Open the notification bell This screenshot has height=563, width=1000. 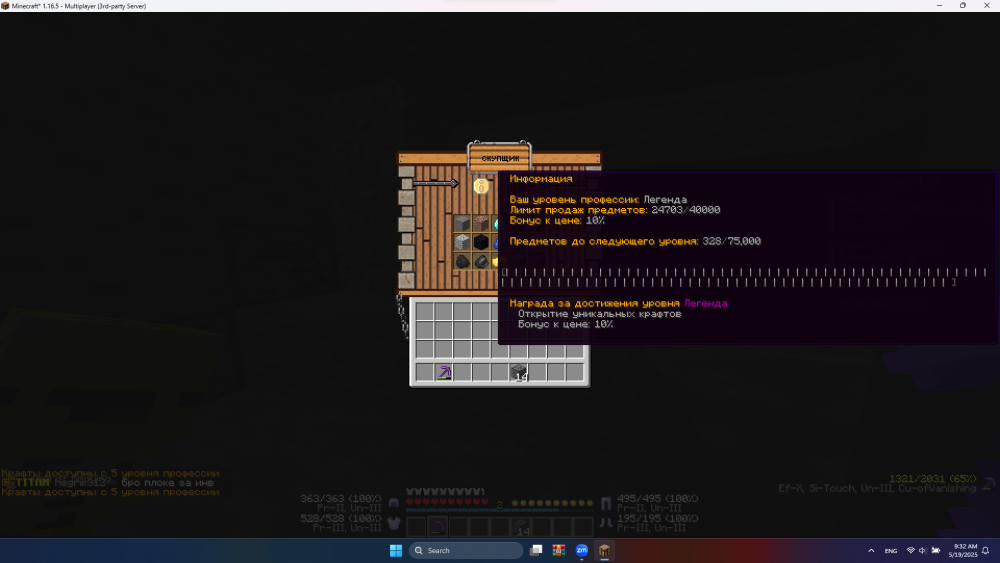(986, 550)
